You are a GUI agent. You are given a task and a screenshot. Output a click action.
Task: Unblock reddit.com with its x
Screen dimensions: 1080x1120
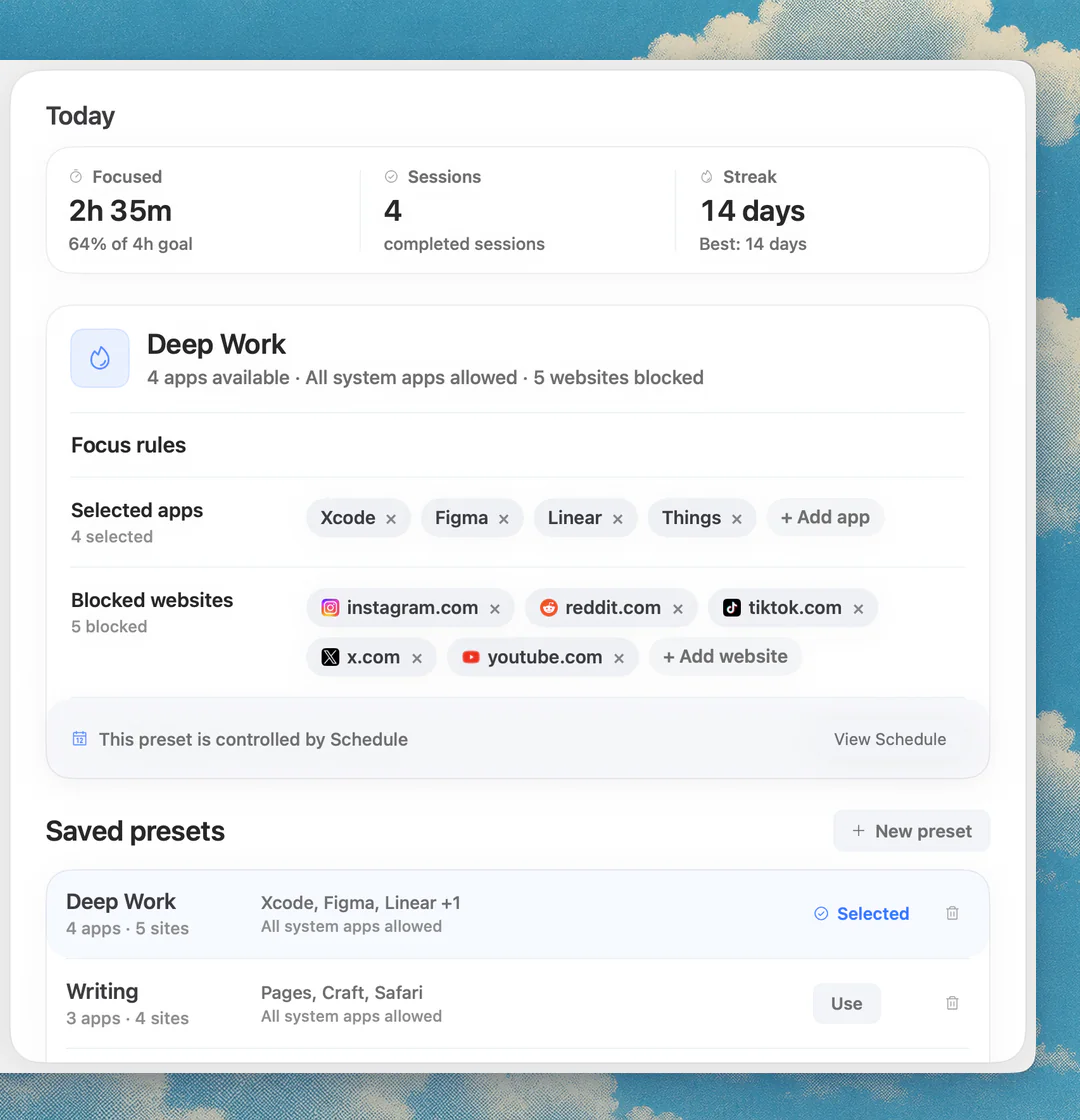[x=678, y=609]
